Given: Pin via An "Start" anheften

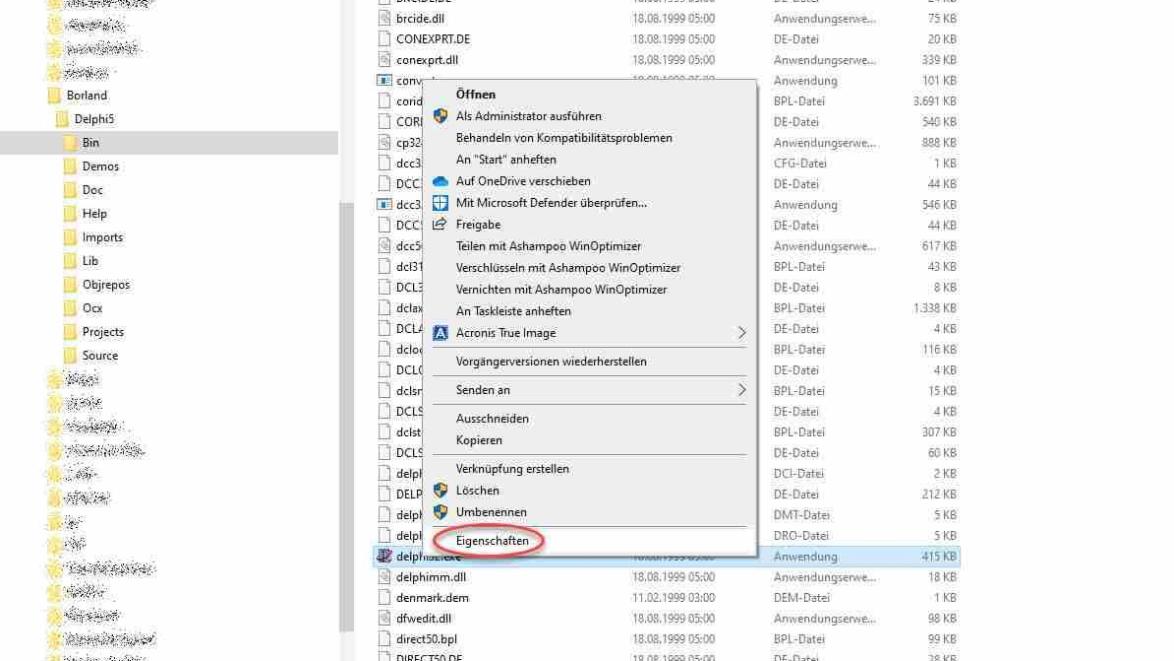Looking at the screenshot, I should coord(505,159).
